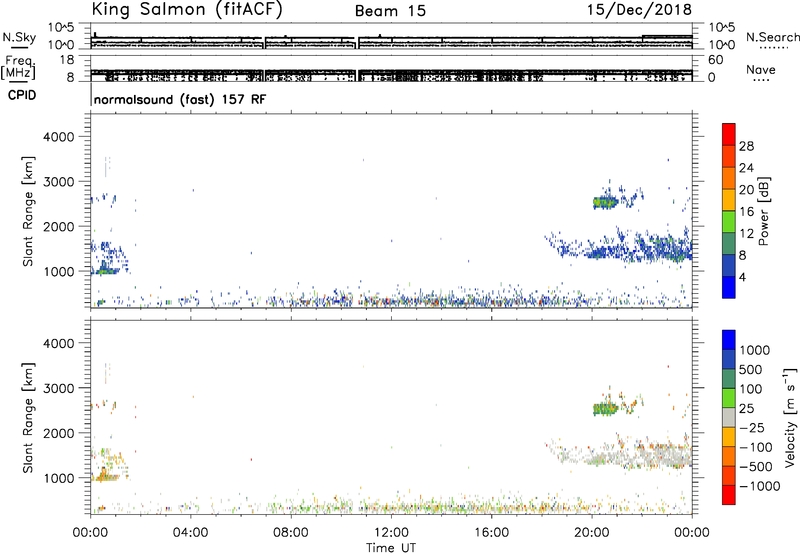
Task: Pick the orange Velocity segment between -100 and -500
Action: (x=729, y=456)
